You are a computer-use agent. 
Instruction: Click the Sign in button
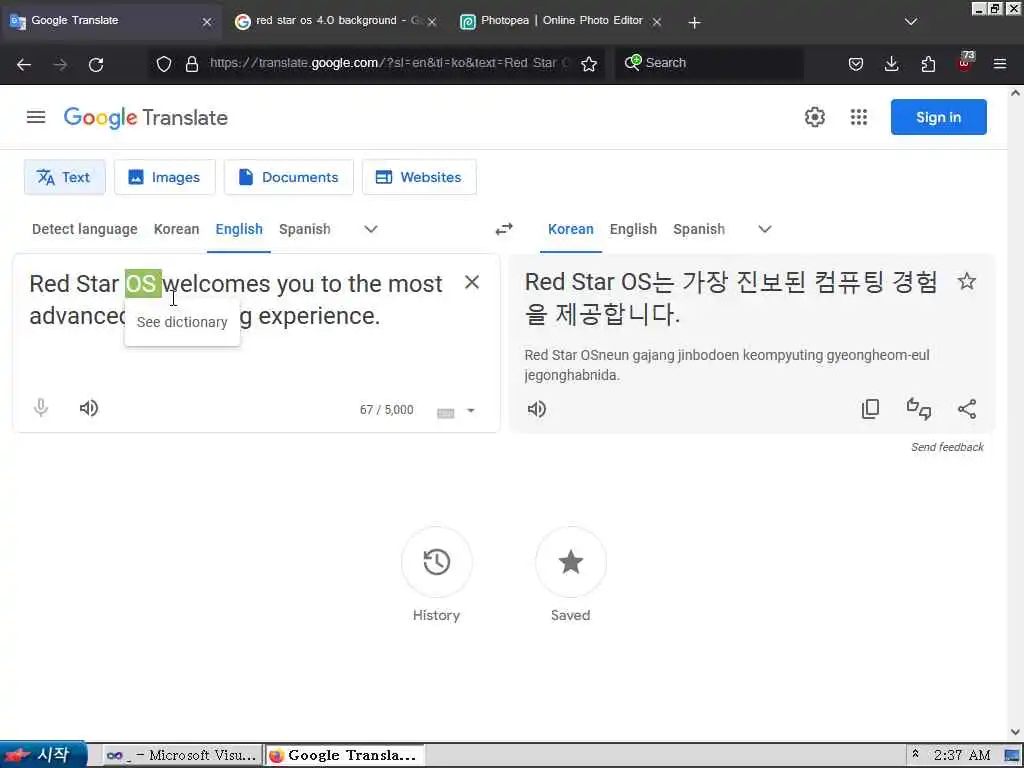938,117
